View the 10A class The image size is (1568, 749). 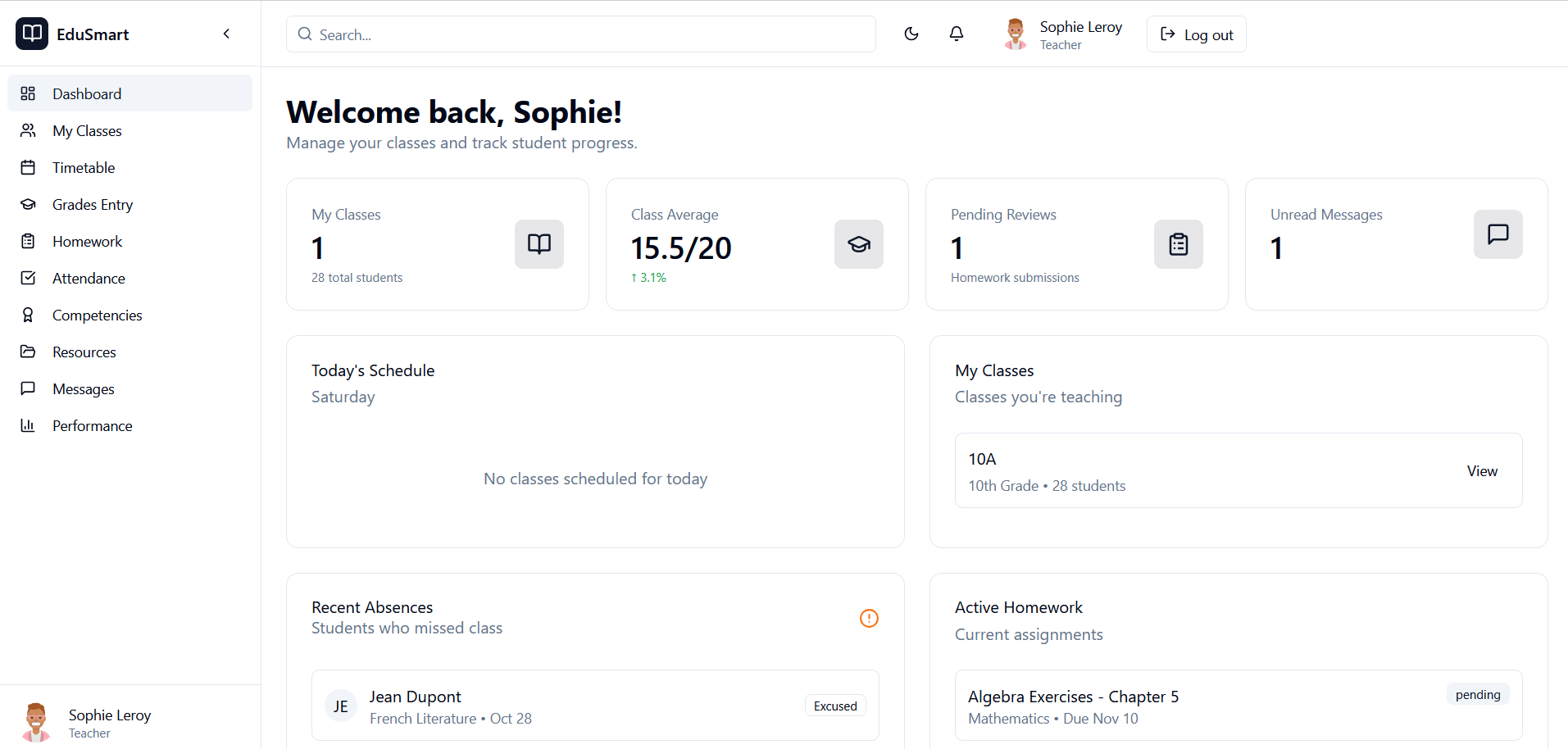point(1481,471)
